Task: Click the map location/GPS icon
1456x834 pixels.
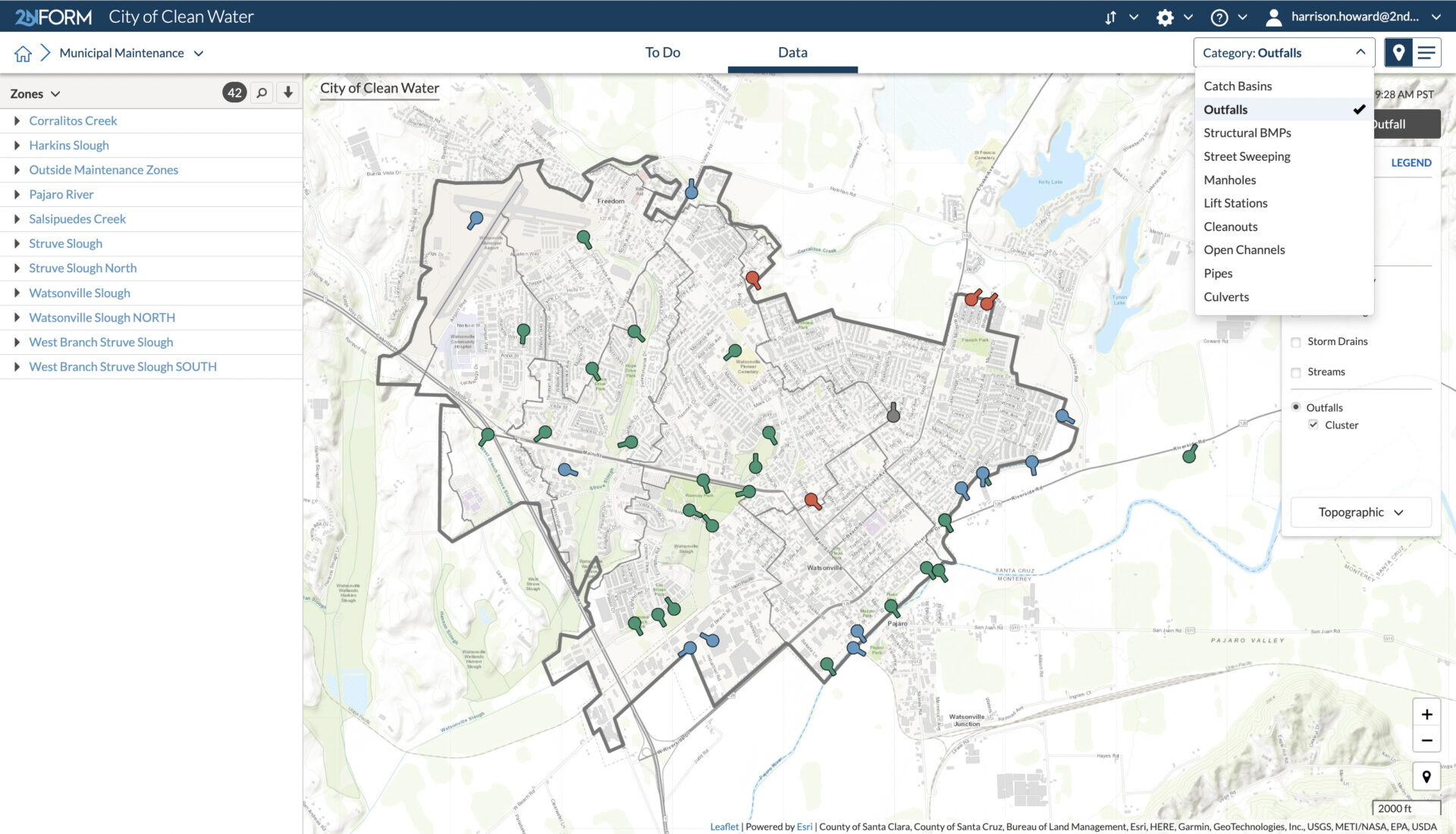Action: (1398, 53)
